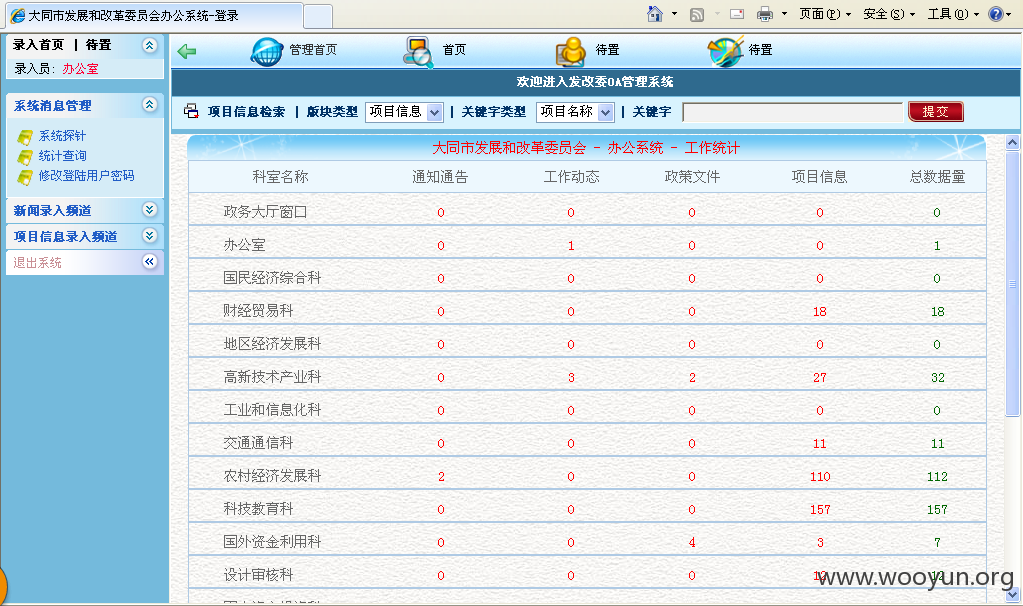This screenshot has height=606, width=1023.
Task: Open the home button dropdown arrow
Action: 674,14
